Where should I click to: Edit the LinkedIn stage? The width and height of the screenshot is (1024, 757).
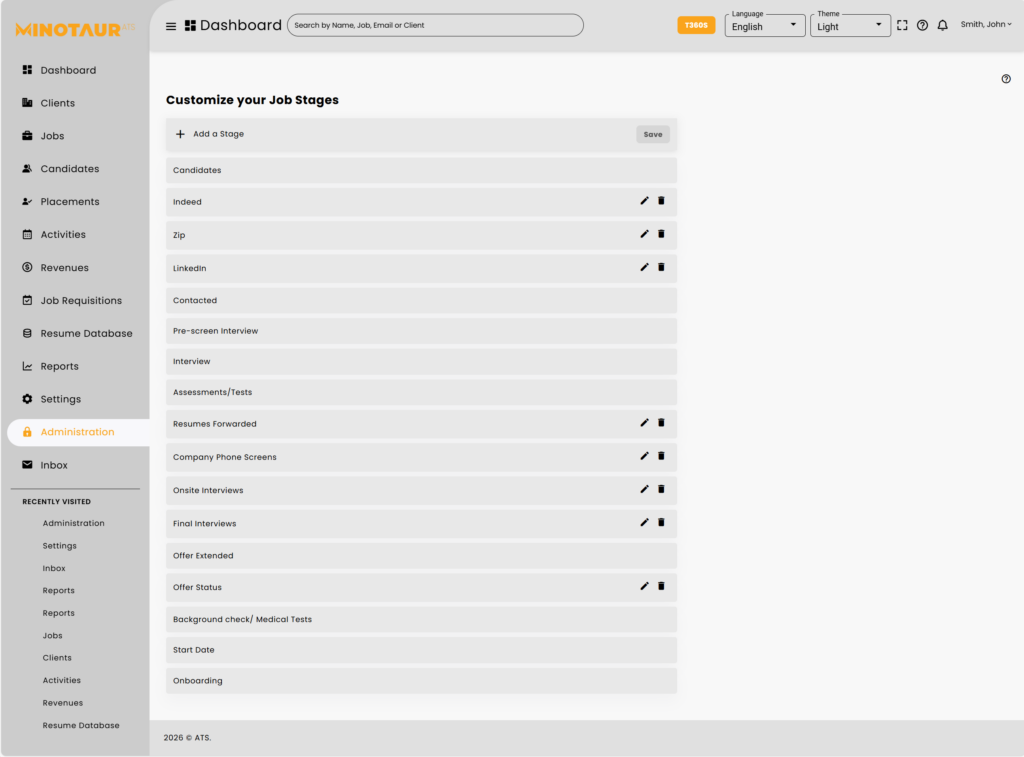tap(644, 267)
